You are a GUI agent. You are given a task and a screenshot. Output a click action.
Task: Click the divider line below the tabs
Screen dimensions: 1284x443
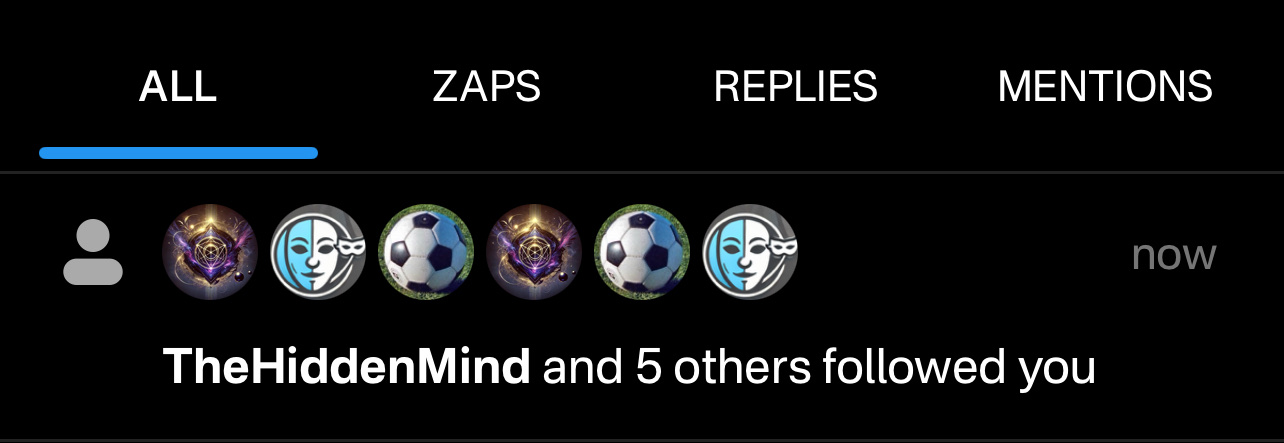642,173
